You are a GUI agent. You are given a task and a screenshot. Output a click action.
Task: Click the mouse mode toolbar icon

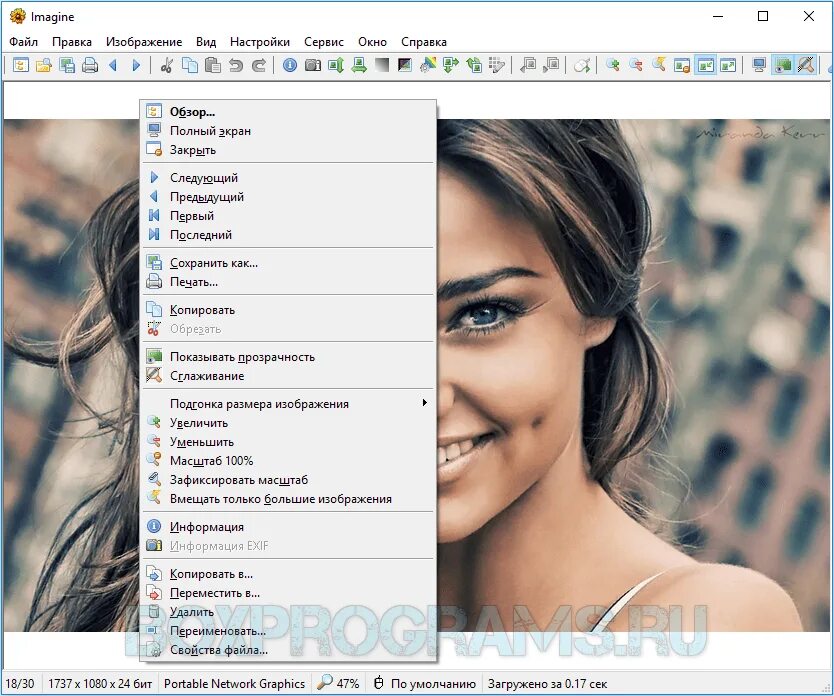click(x=582, y=65)
